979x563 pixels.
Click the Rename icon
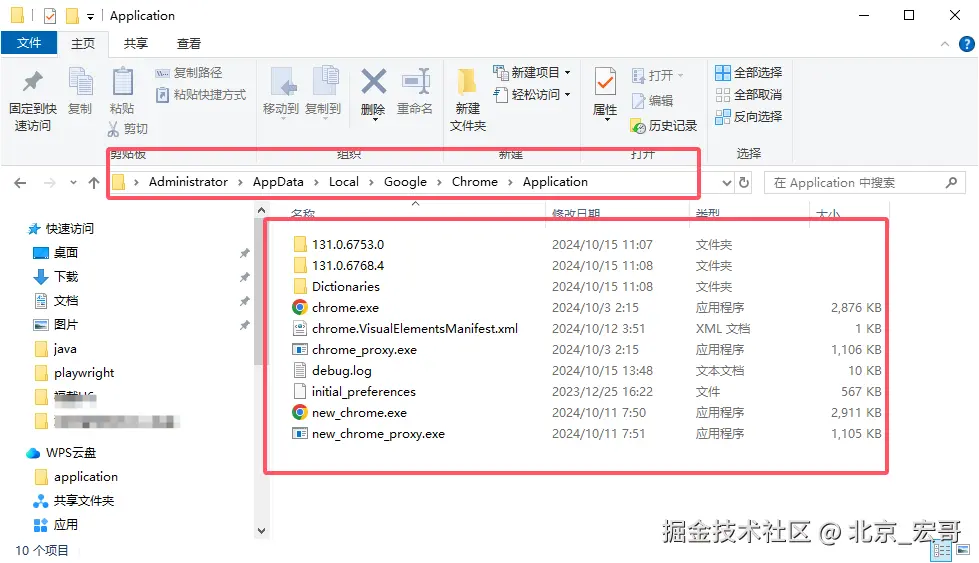[x=416, y=82]
